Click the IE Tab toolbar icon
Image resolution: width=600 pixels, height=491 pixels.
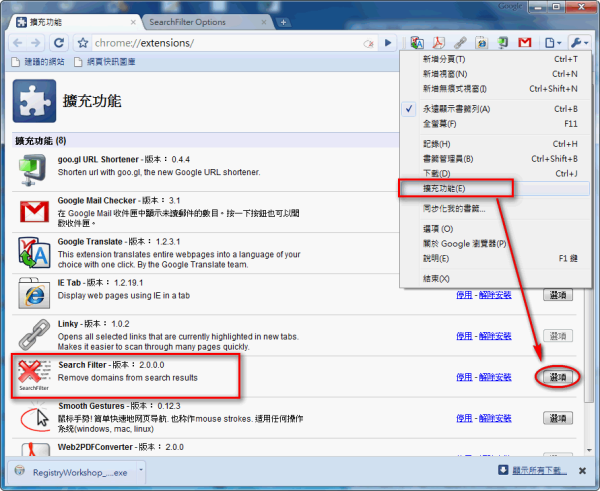click(481, 42)
